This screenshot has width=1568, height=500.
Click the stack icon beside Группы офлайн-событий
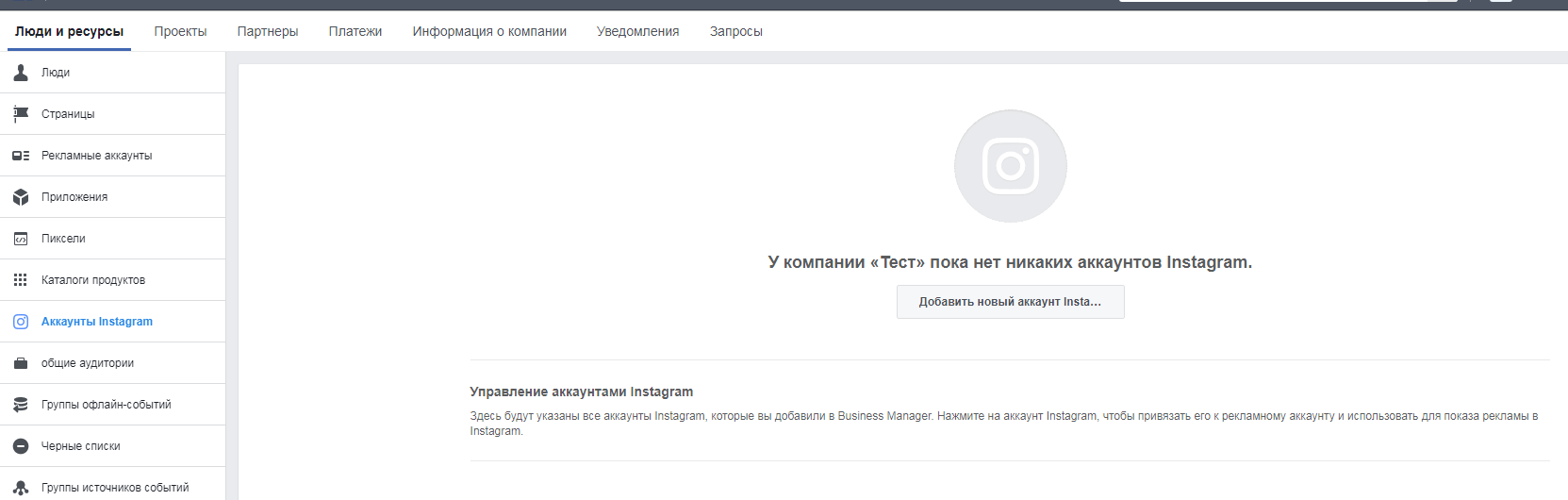[x=21, y=405]
